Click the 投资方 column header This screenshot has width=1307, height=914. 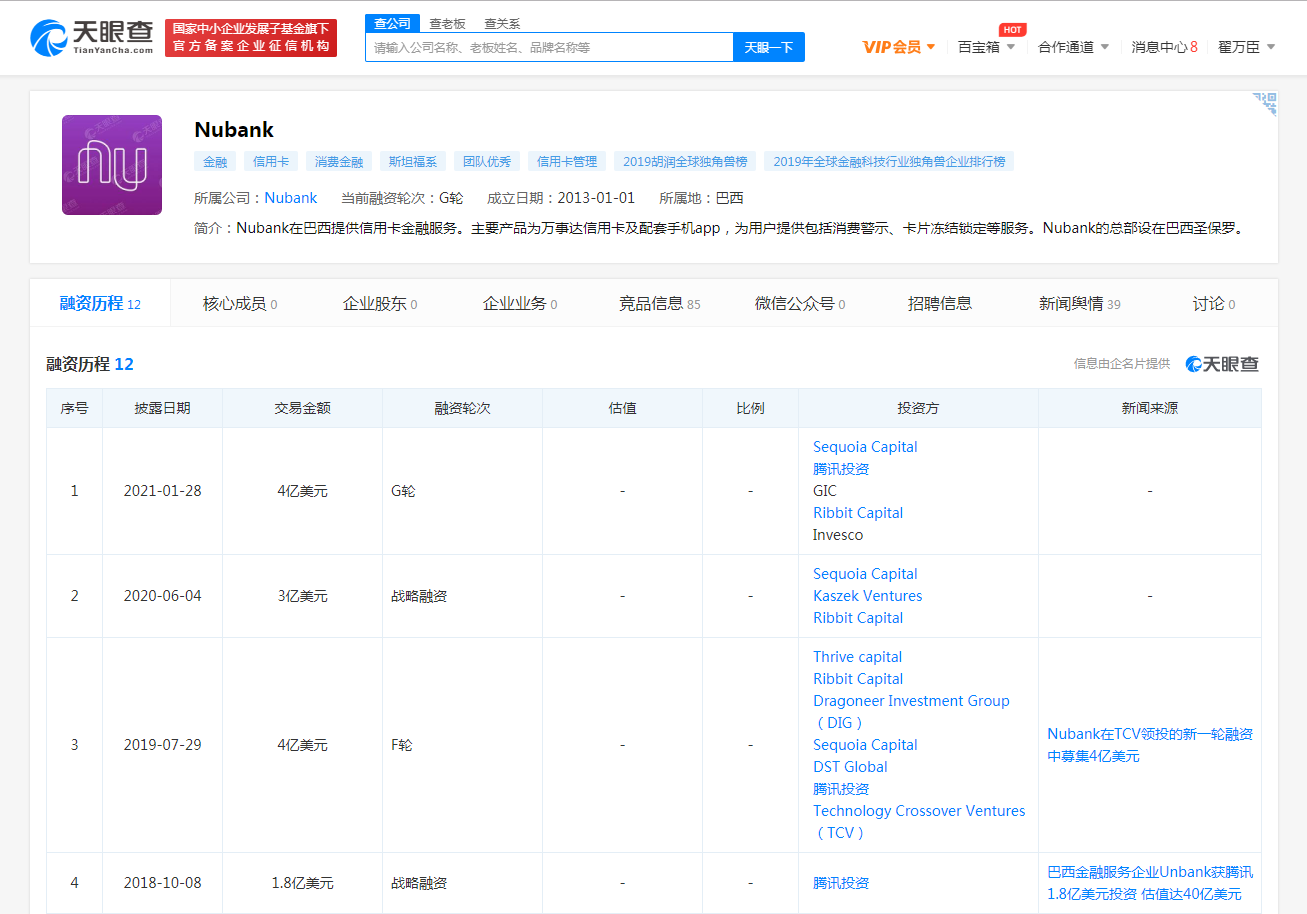pos(918,408)
